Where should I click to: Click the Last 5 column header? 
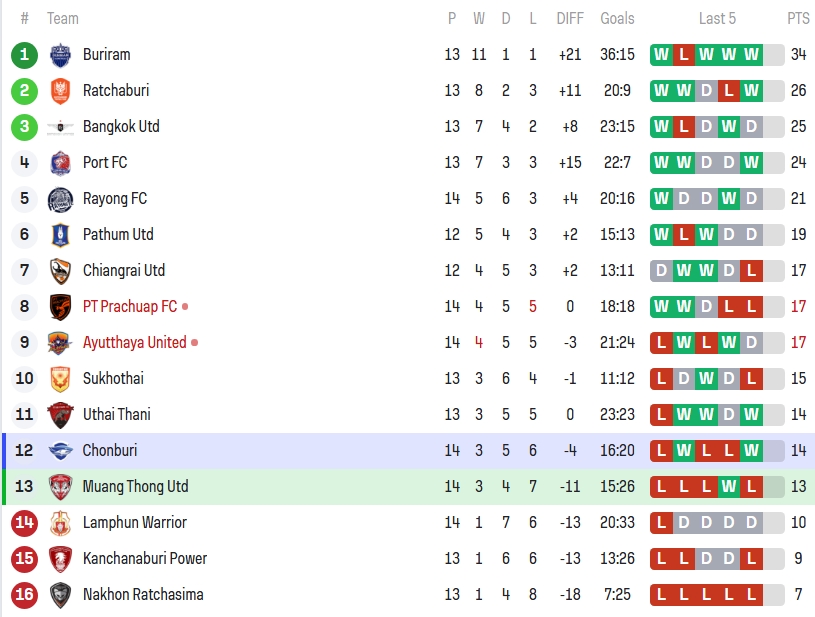pos(717,18)
